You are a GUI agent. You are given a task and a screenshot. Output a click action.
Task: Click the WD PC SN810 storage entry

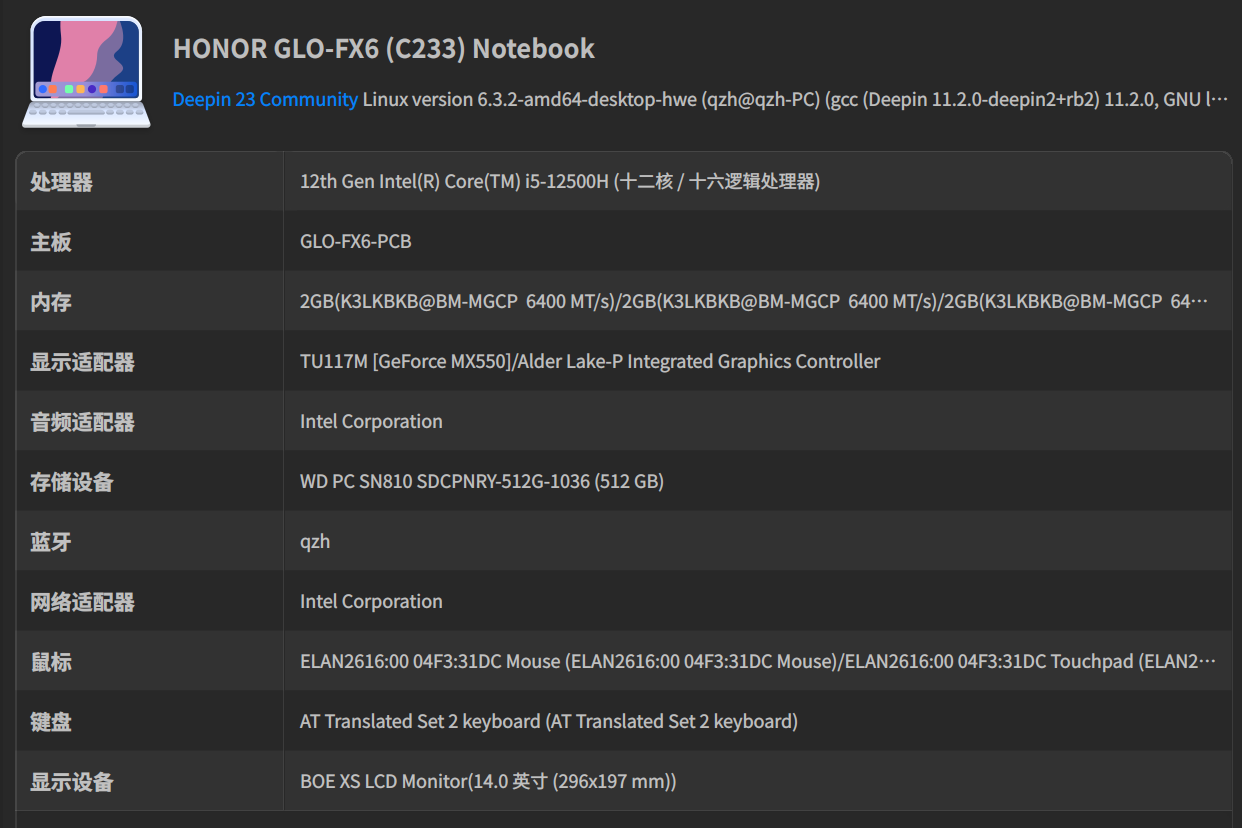481,482
